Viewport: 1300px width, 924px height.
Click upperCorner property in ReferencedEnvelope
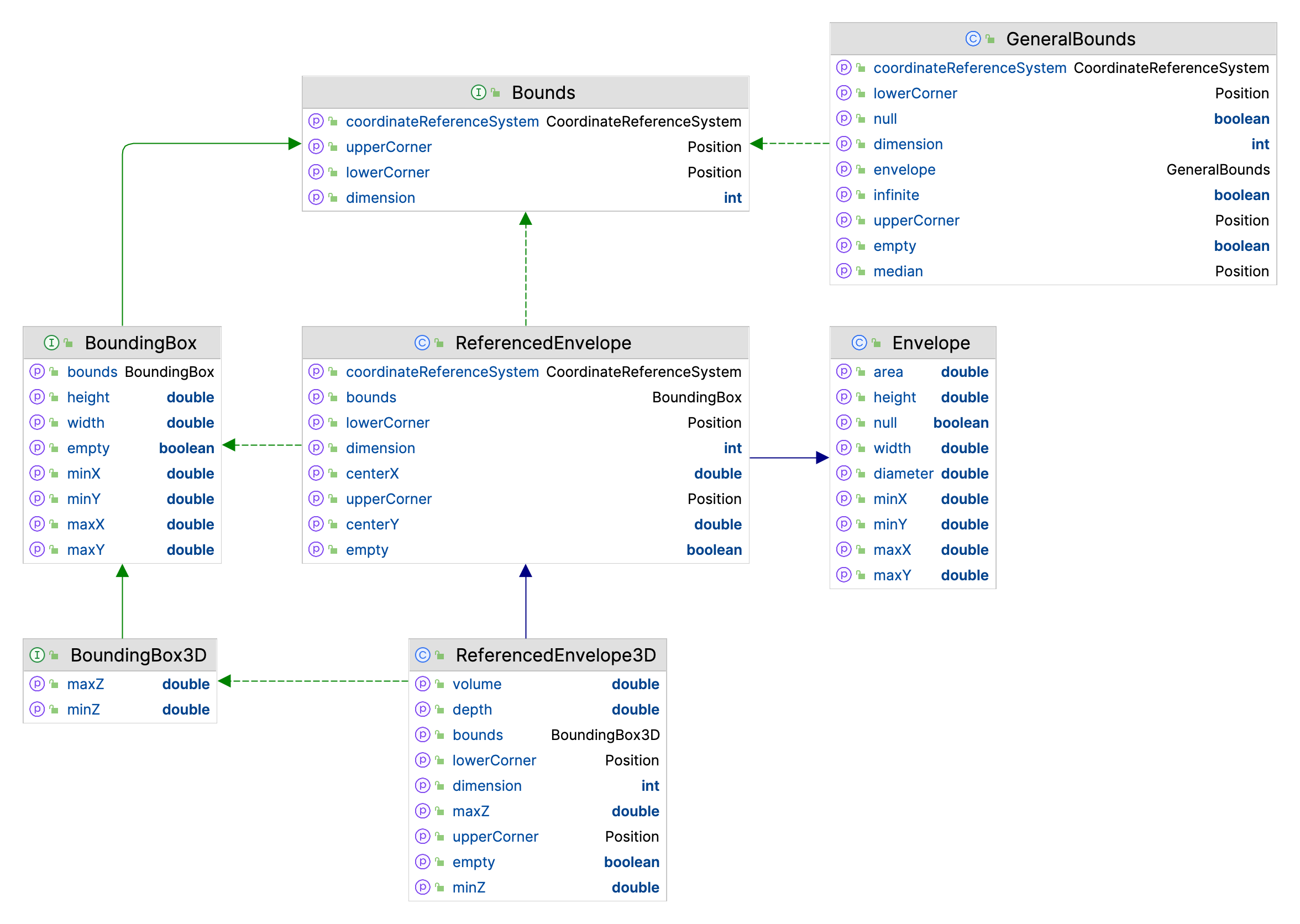pos(389,499)
